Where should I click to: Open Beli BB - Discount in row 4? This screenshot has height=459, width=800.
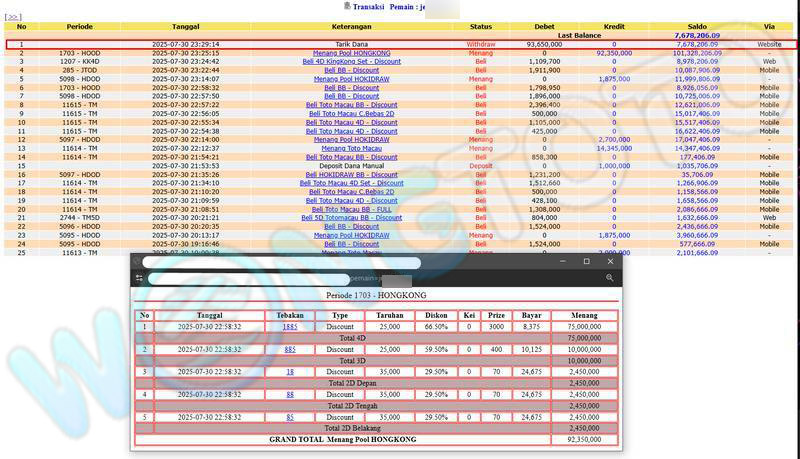352,70
